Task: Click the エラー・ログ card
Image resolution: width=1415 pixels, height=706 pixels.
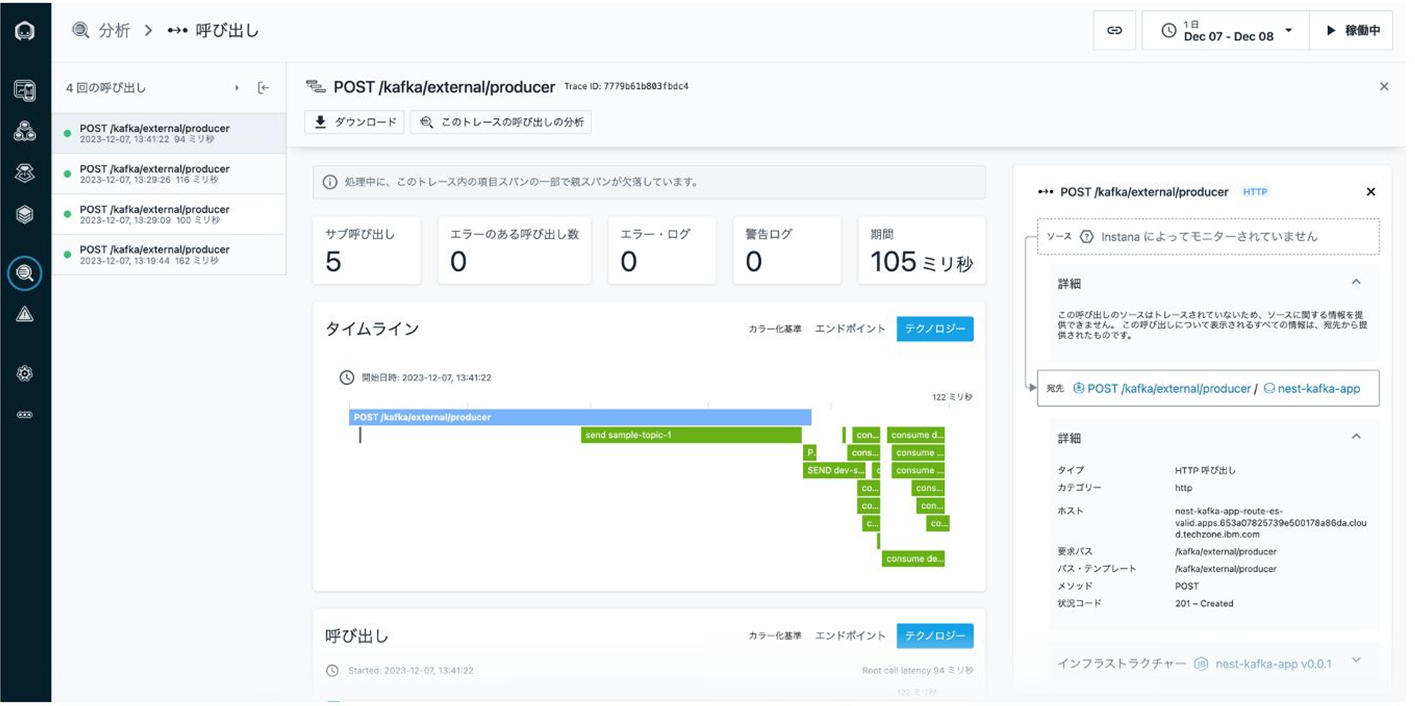Action: coord(661,250)
